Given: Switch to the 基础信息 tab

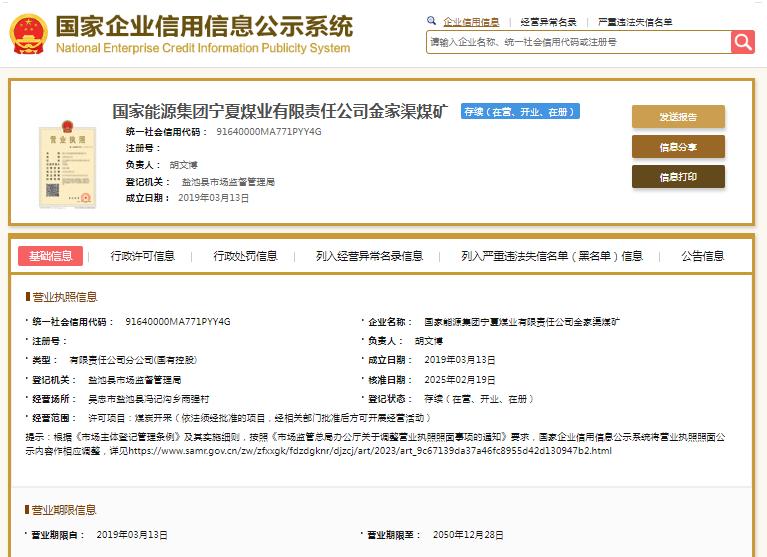Looking at the screenshot, I should (50, 256).
